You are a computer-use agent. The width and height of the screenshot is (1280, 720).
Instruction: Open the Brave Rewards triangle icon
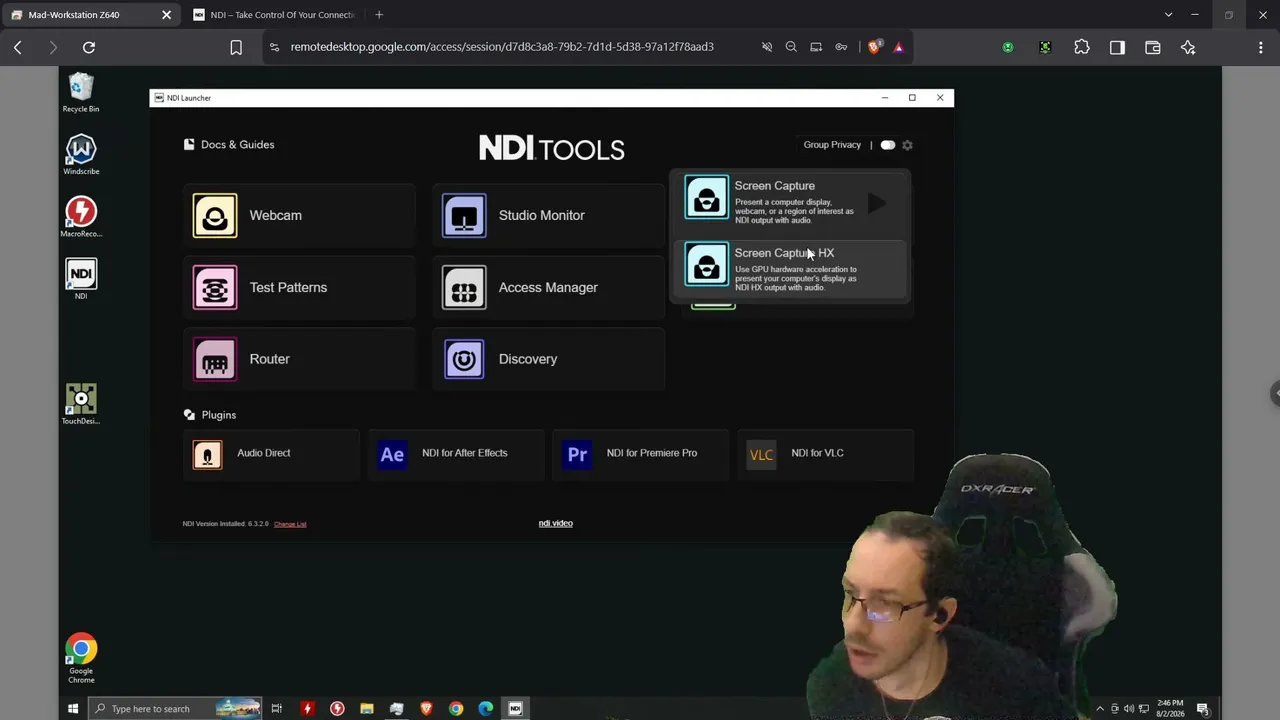point(898,47)
